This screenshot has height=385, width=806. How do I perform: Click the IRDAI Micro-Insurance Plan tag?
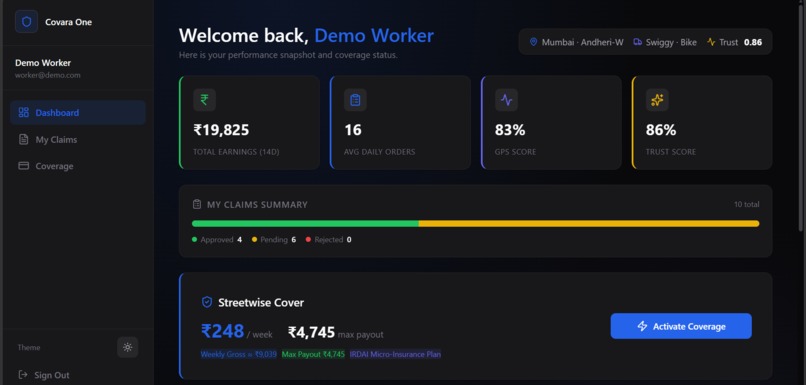[395, 354]
